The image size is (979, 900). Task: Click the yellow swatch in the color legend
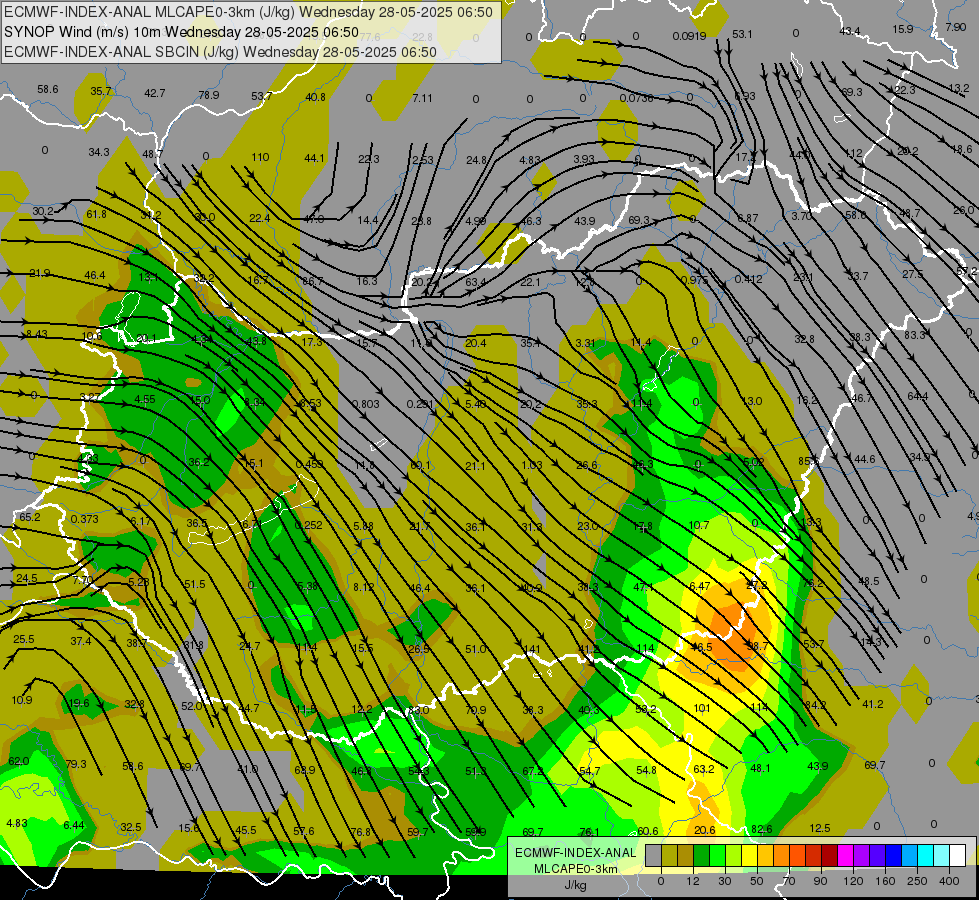click(750, 855)
